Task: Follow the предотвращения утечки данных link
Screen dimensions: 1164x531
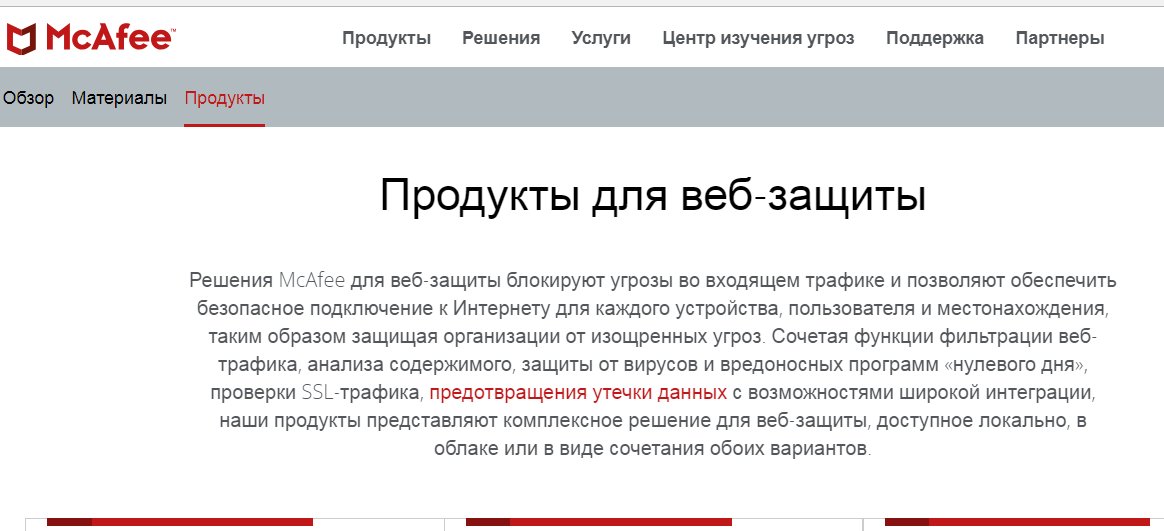Action: click(578, 392)
